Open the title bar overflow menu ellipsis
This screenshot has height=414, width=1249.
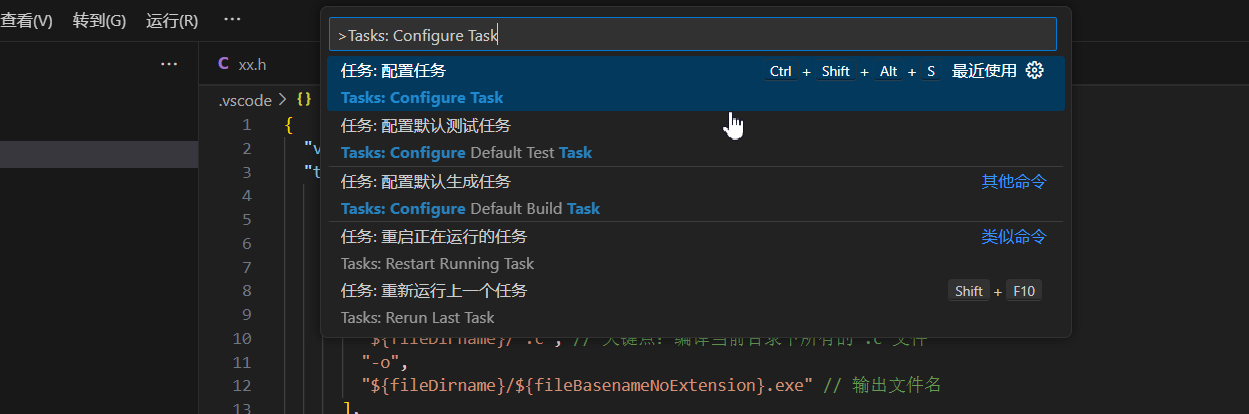pos(232,20)
